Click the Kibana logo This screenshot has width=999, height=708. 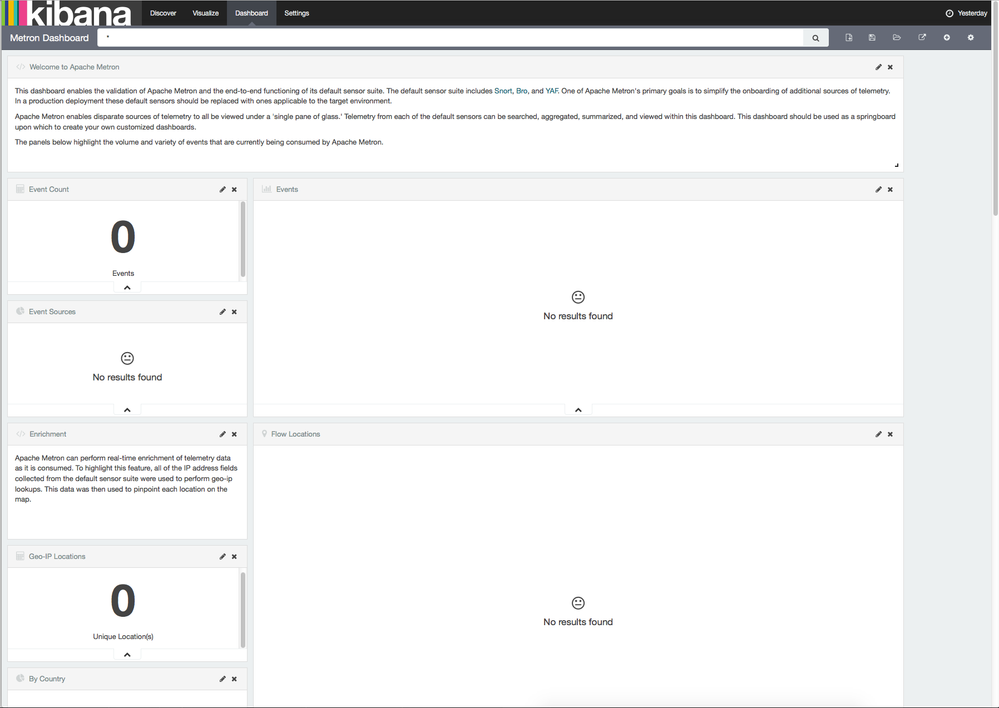tap(65, 13)
